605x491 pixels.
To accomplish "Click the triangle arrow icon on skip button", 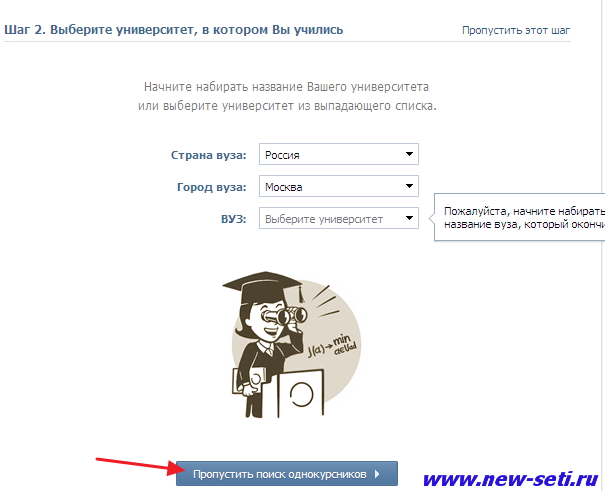I will click(377, 474).
